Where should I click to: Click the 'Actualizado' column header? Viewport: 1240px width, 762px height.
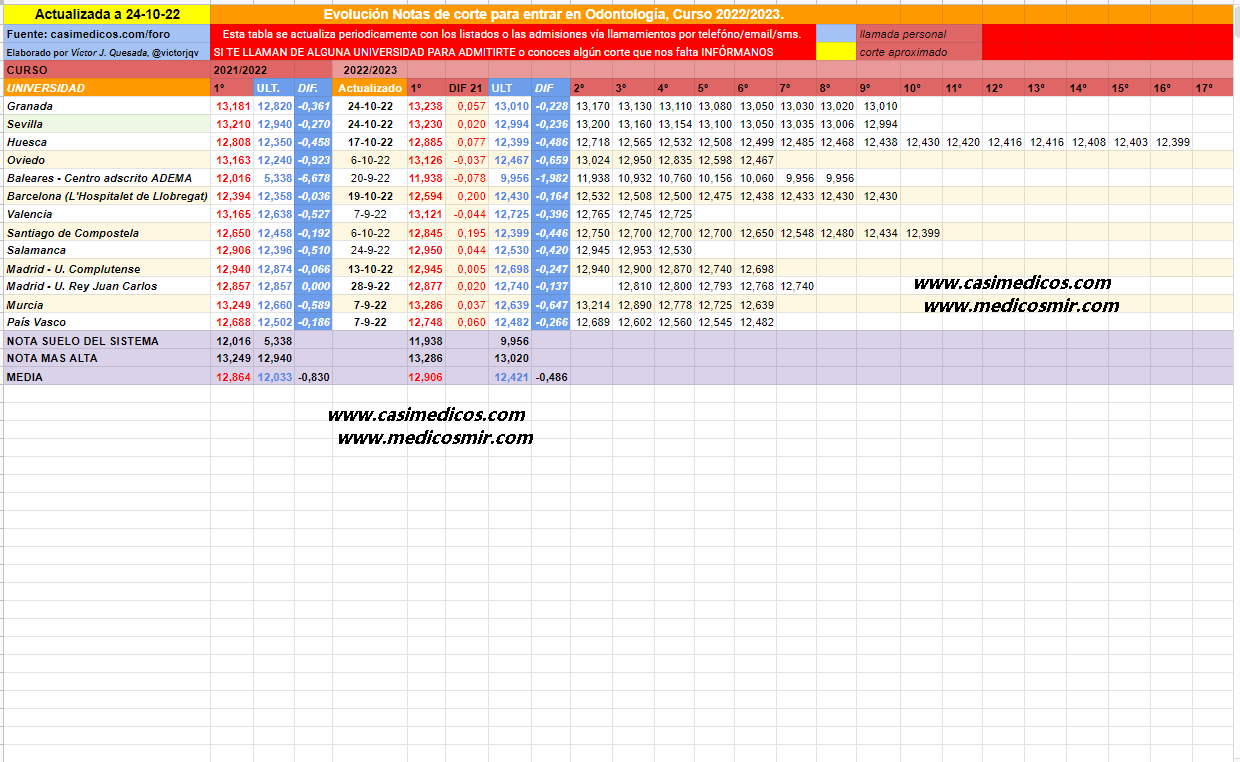click(369, 88)
